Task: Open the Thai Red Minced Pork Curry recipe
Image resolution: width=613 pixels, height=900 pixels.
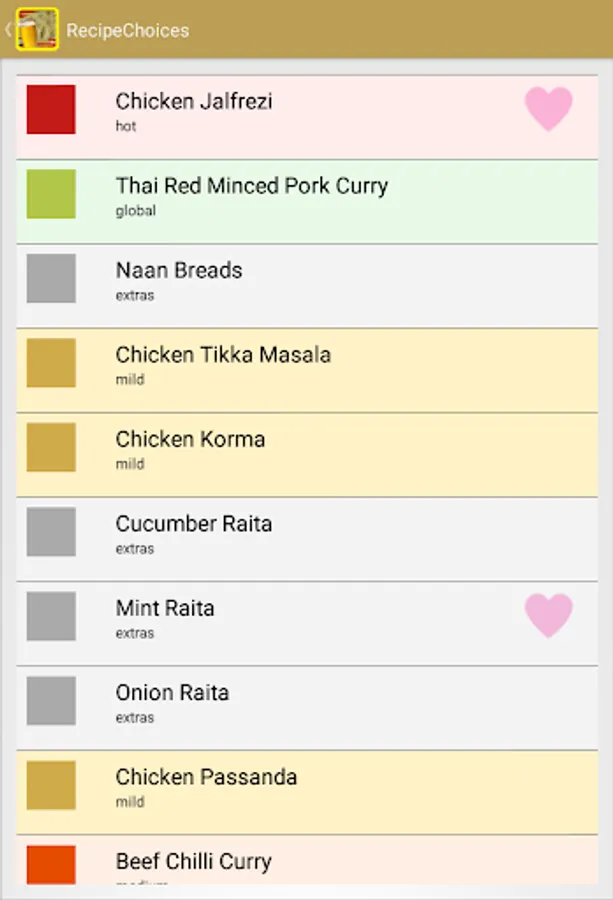Action: coord(251,186)
